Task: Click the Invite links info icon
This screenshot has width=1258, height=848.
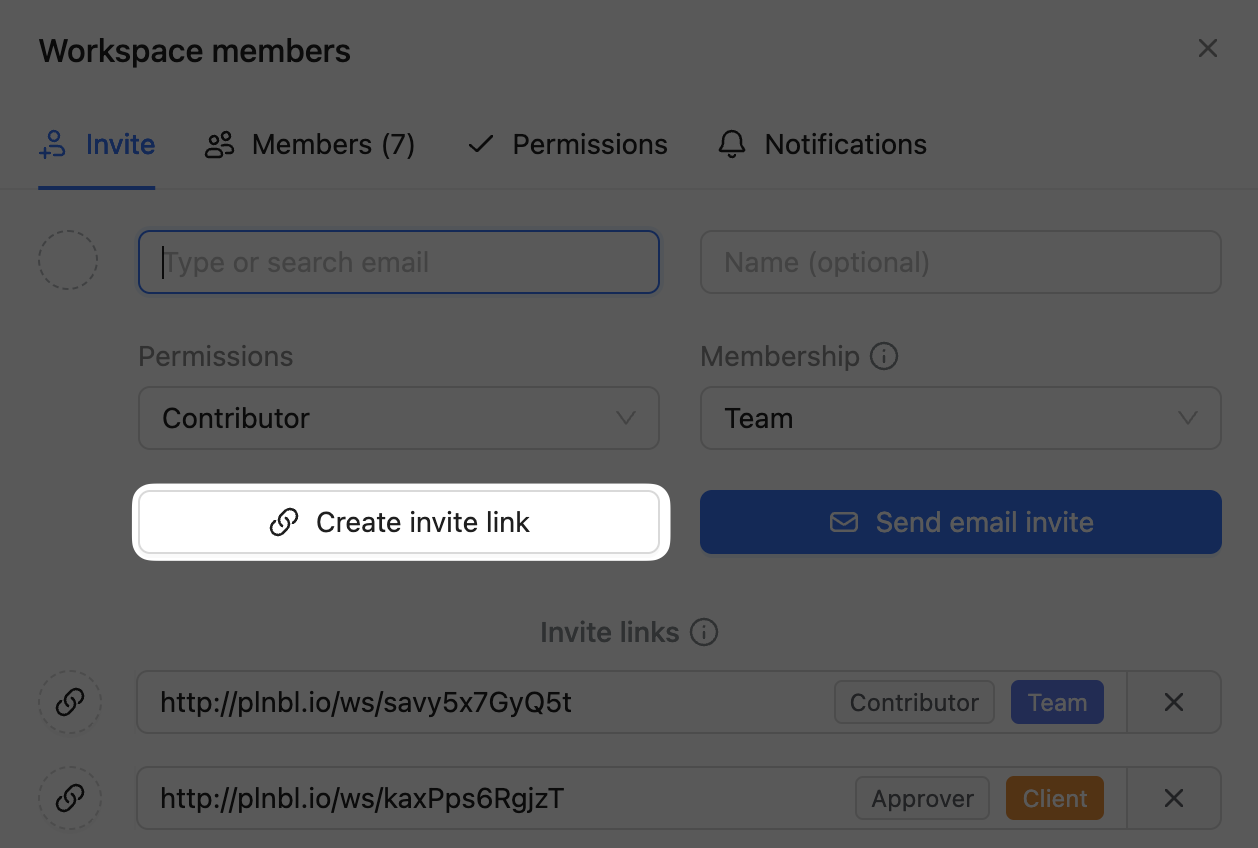Action: [704, 632]
